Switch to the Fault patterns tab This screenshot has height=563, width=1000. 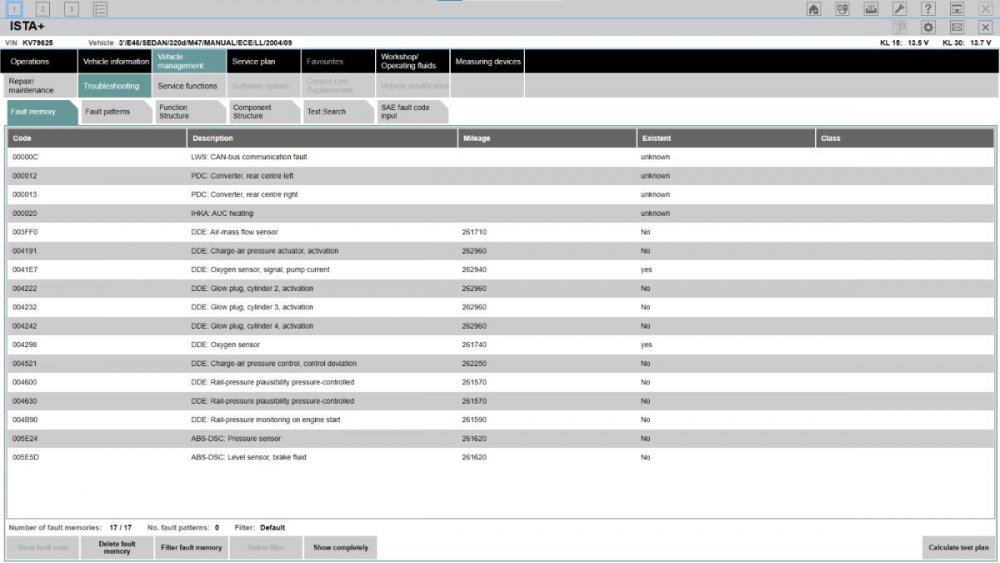pyautogui.click(x=116, y=112)
